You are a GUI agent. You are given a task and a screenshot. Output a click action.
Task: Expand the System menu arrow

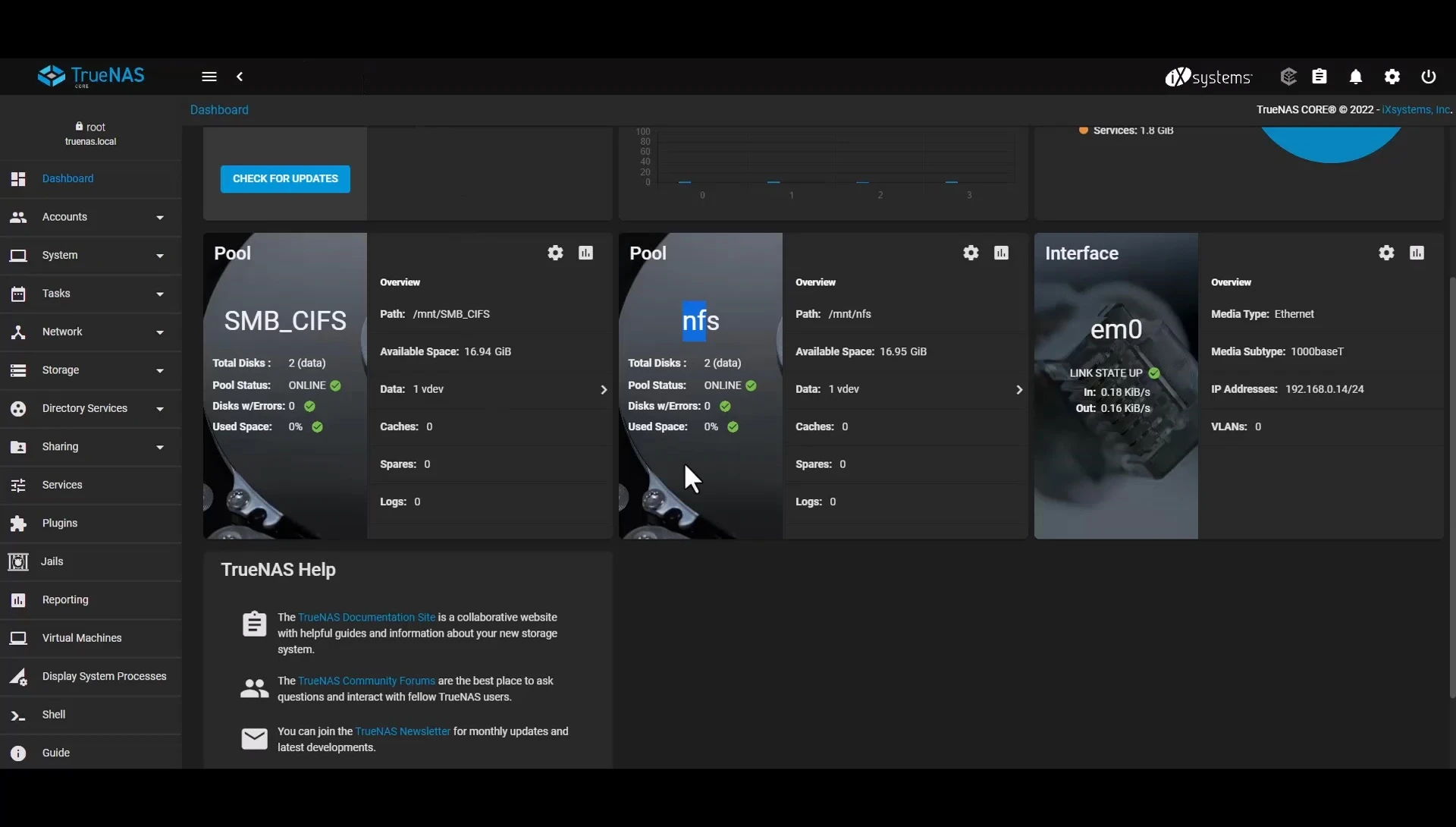click(160, 256)
